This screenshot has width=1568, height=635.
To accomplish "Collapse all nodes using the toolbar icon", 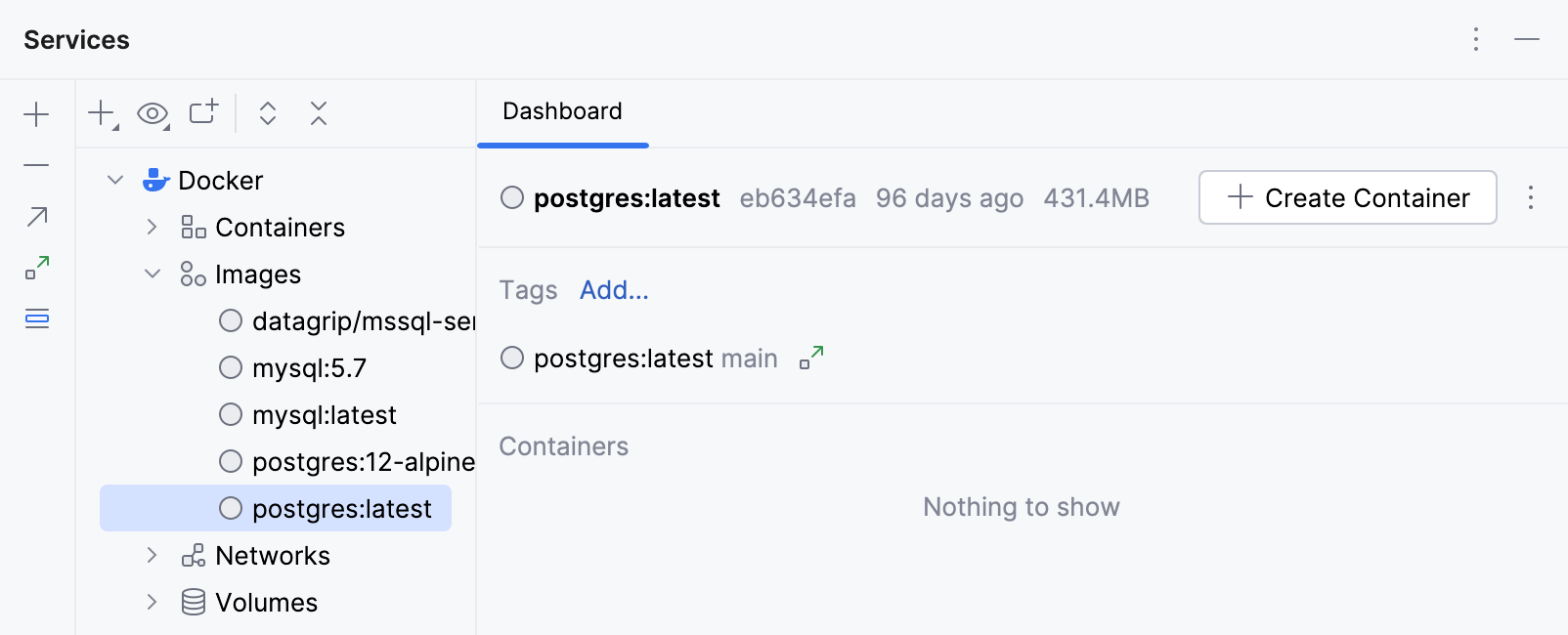I will [x=318, y=113].
